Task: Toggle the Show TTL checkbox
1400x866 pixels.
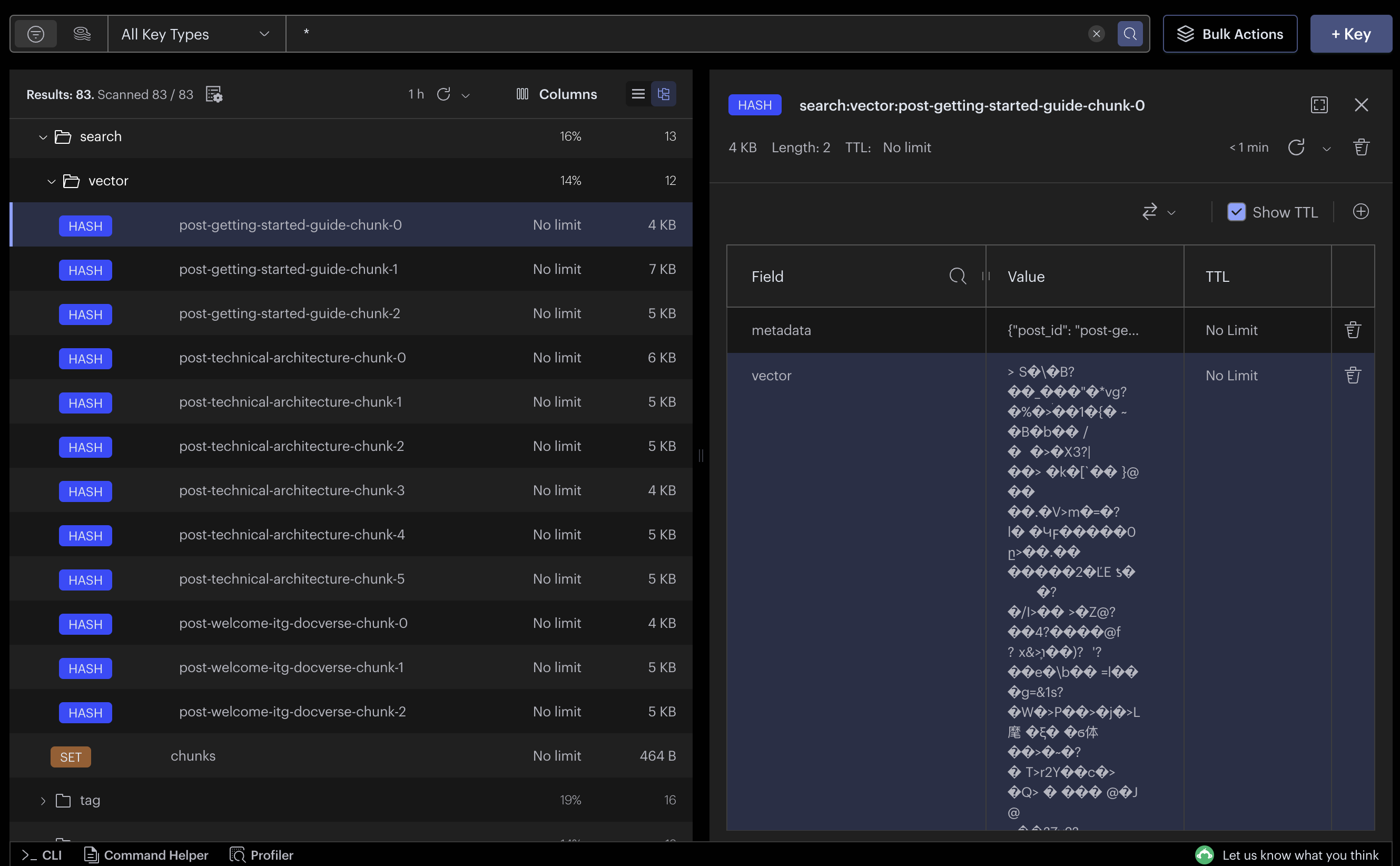Action: (x=1236, y=212)
